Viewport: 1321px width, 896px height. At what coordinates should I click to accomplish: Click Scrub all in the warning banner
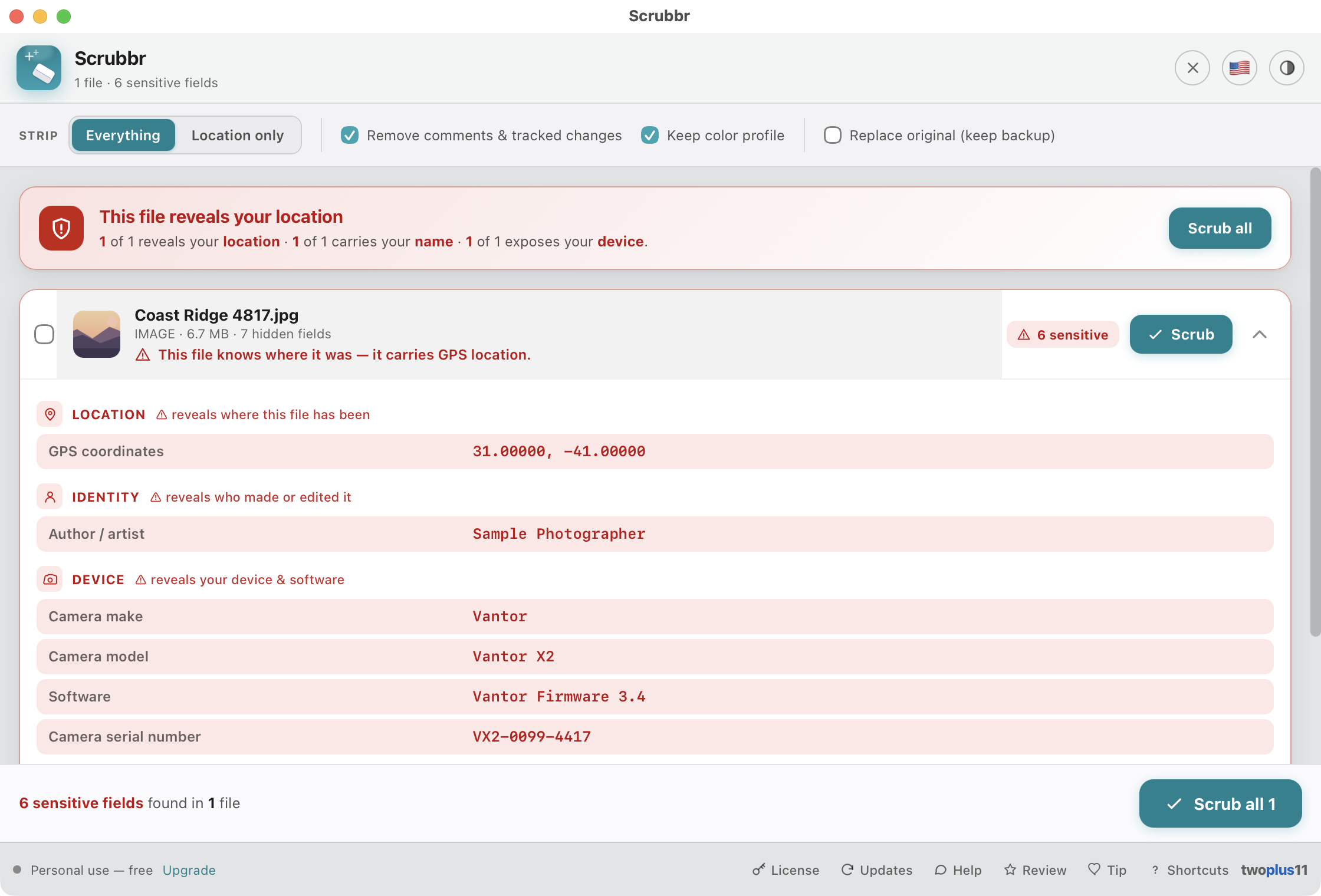(x=1220, y=228)
